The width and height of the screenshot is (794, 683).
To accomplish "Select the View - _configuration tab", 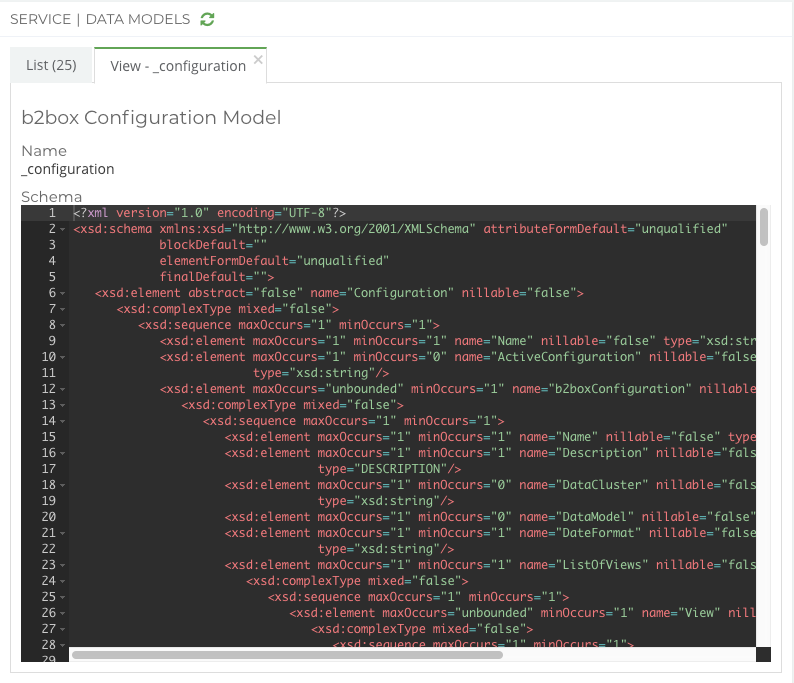I will click(x=178, y=66).
